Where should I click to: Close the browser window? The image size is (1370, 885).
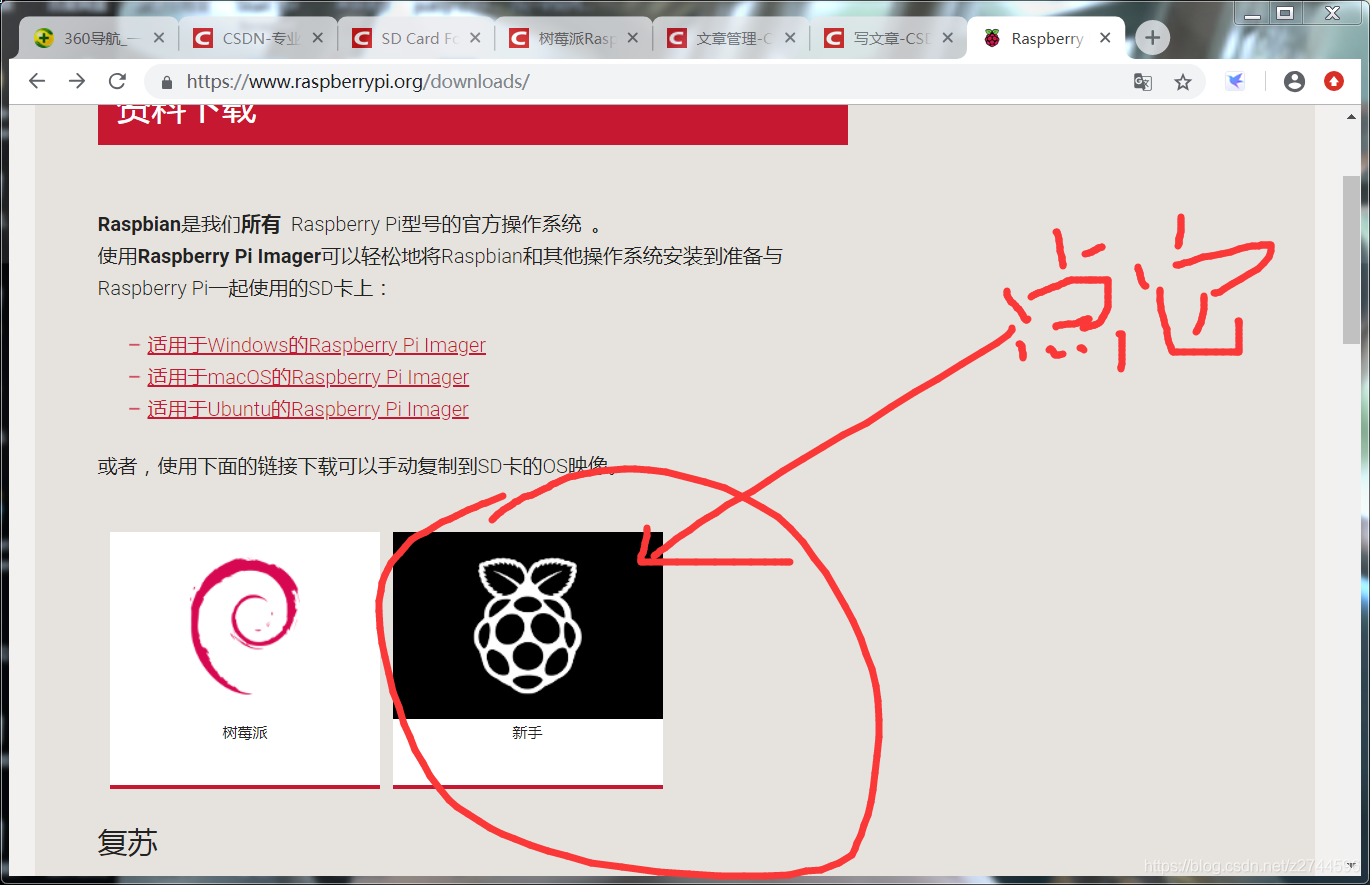tap(1332, 13)
